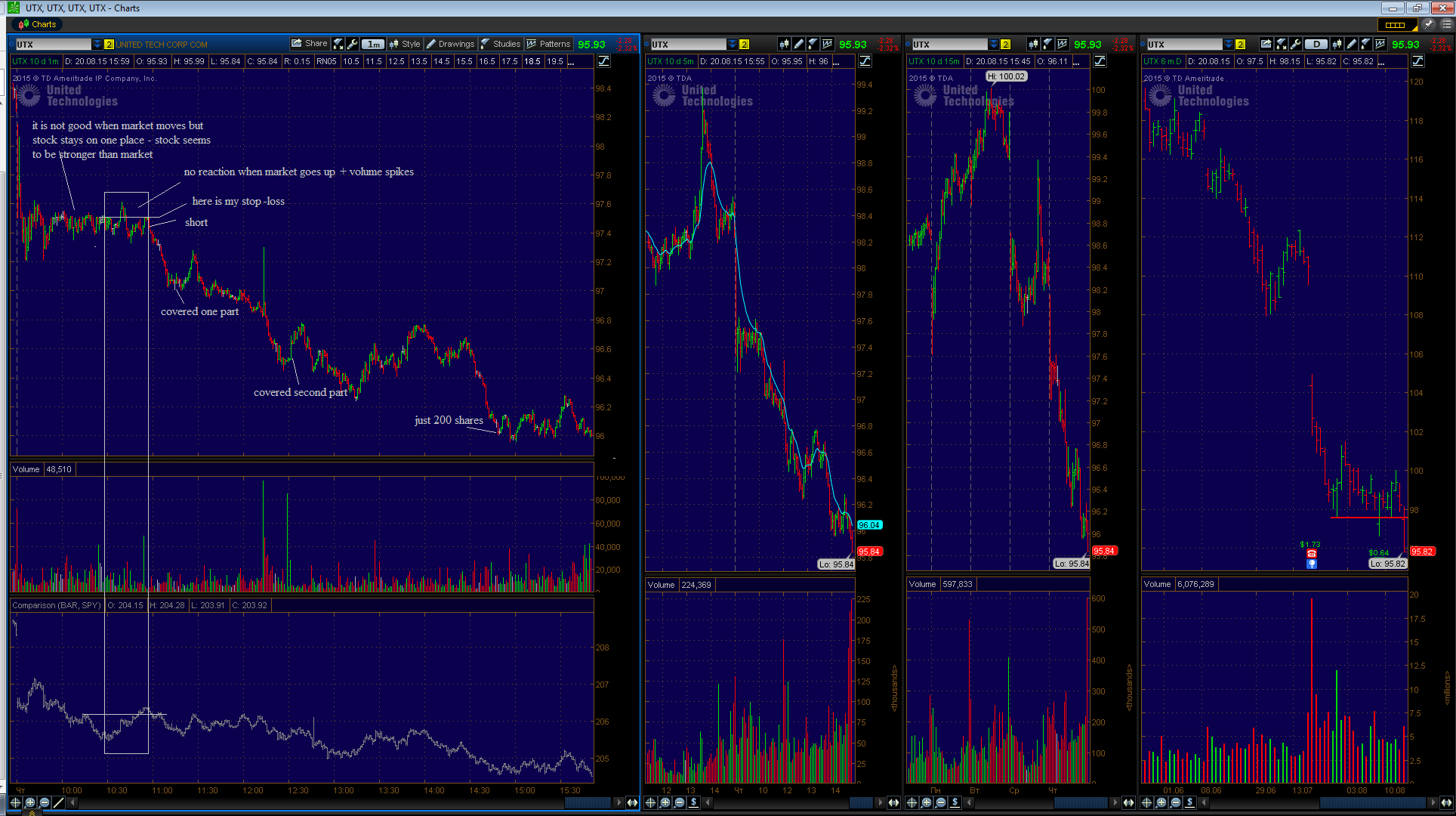Show more studies via ellipsis in first chart
This screenshot has width=1456, height=816.
coord(570,61)
